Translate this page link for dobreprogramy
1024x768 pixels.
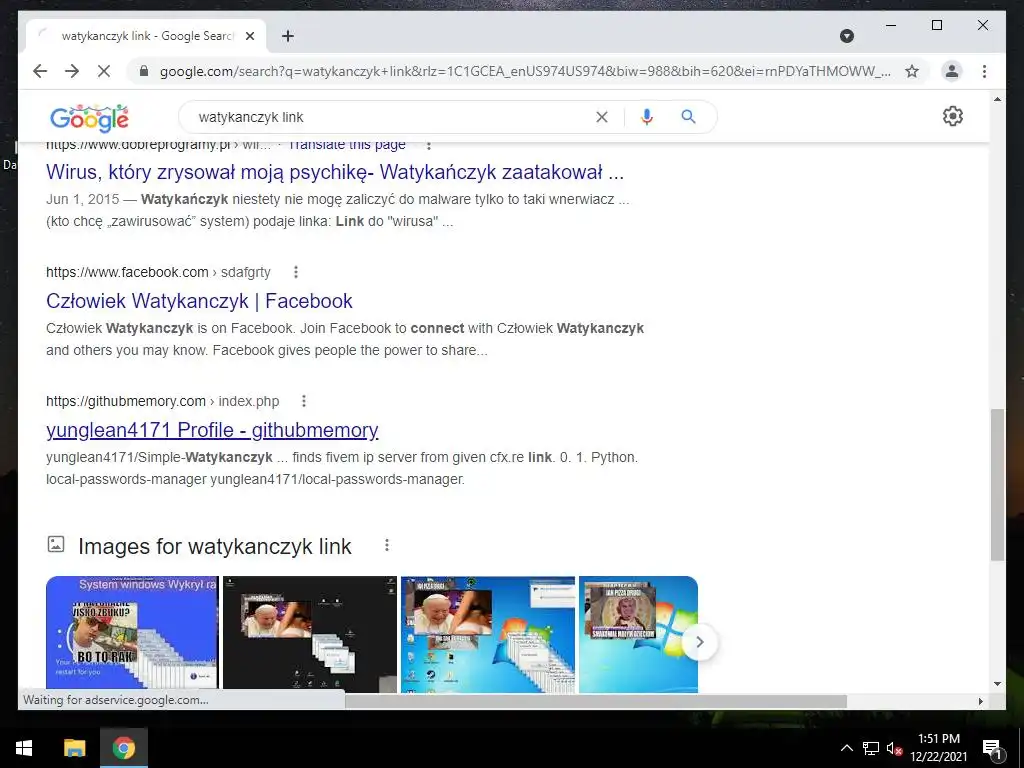coord(347,144)
